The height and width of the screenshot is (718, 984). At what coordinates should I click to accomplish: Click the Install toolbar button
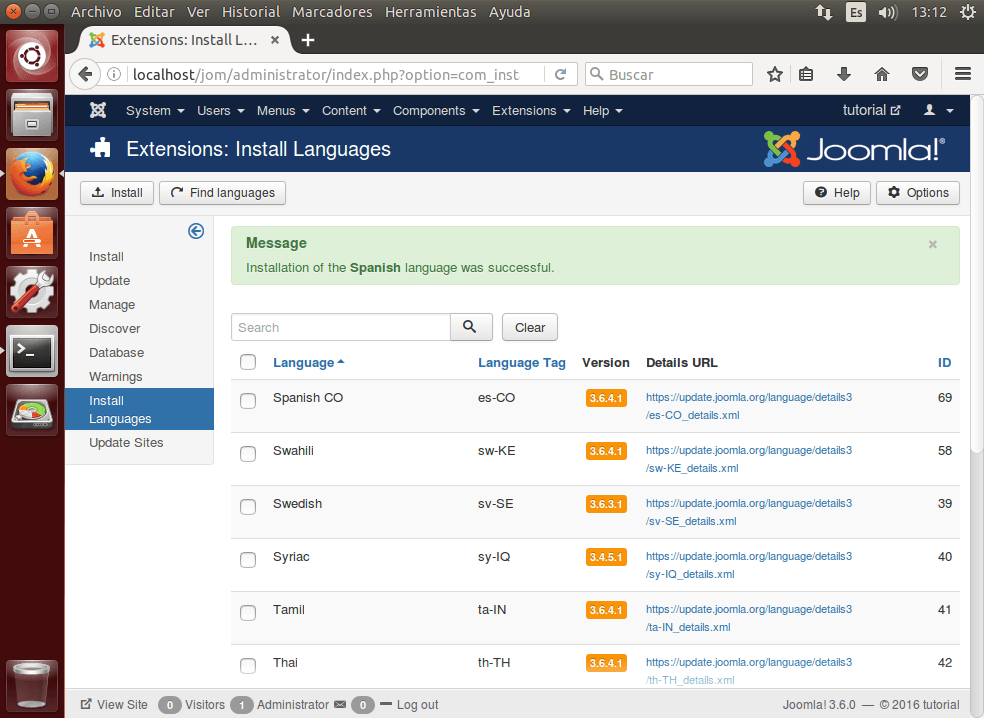pos(117,193)
